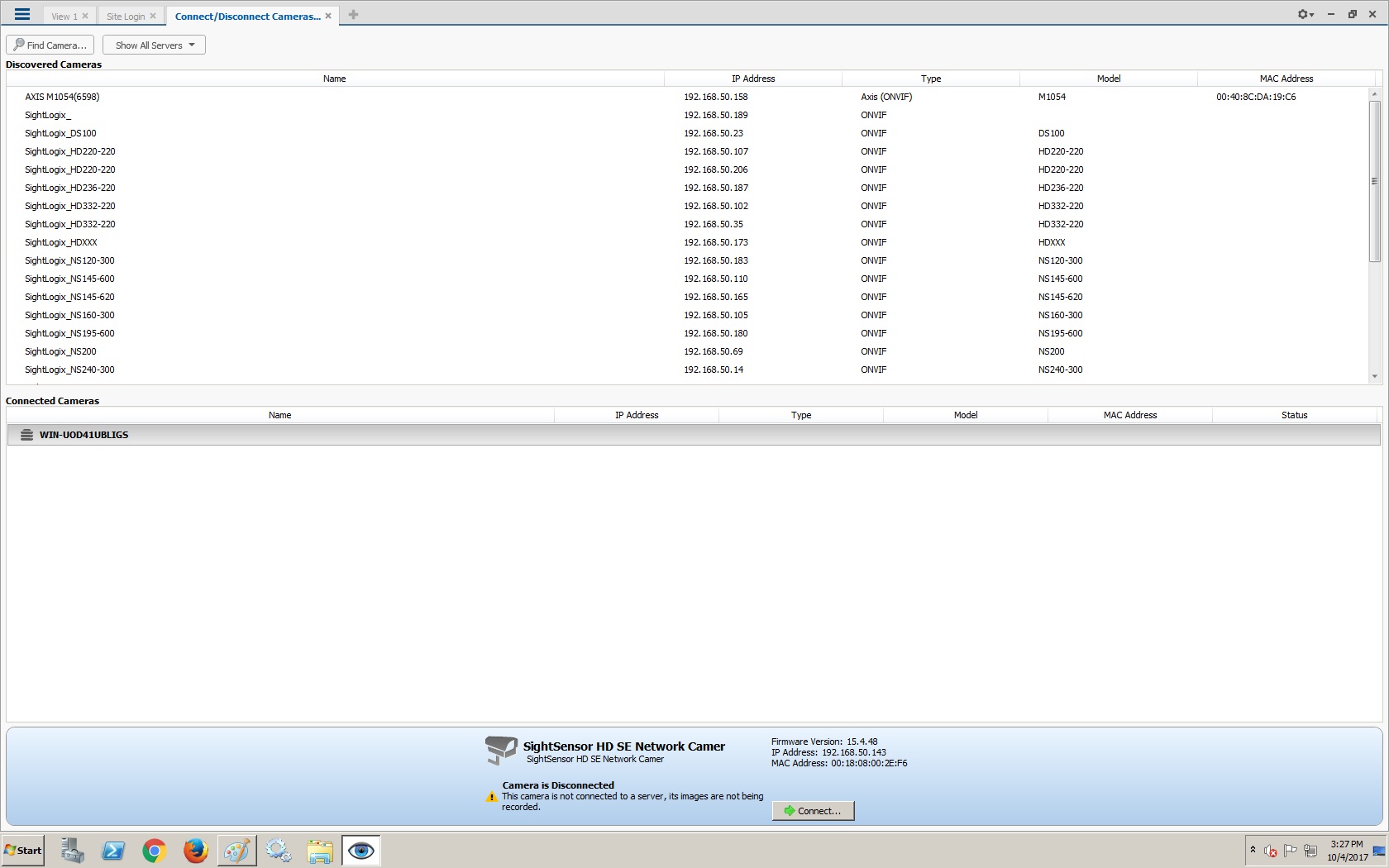Screen dimensions: 1389x868
Task: Open Google Chrome from the taskbar
Action: point(155,851)
